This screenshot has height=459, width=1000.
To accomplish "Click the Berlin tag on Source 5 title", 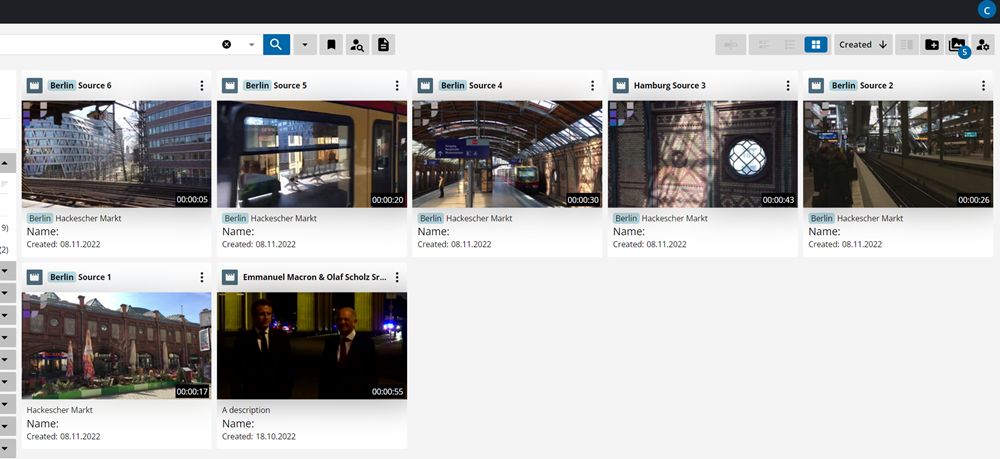I will point(257,86).
